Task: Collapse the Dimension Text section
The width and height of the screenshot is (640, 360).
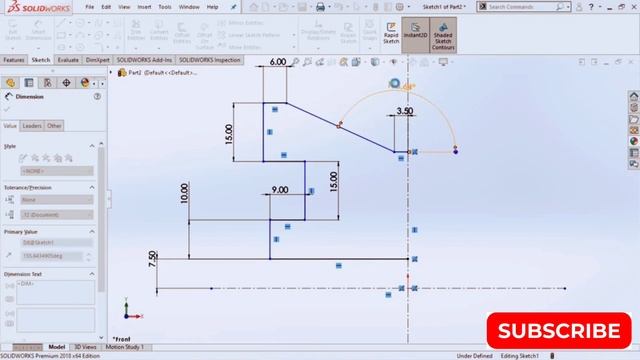Action: (92, 274)
